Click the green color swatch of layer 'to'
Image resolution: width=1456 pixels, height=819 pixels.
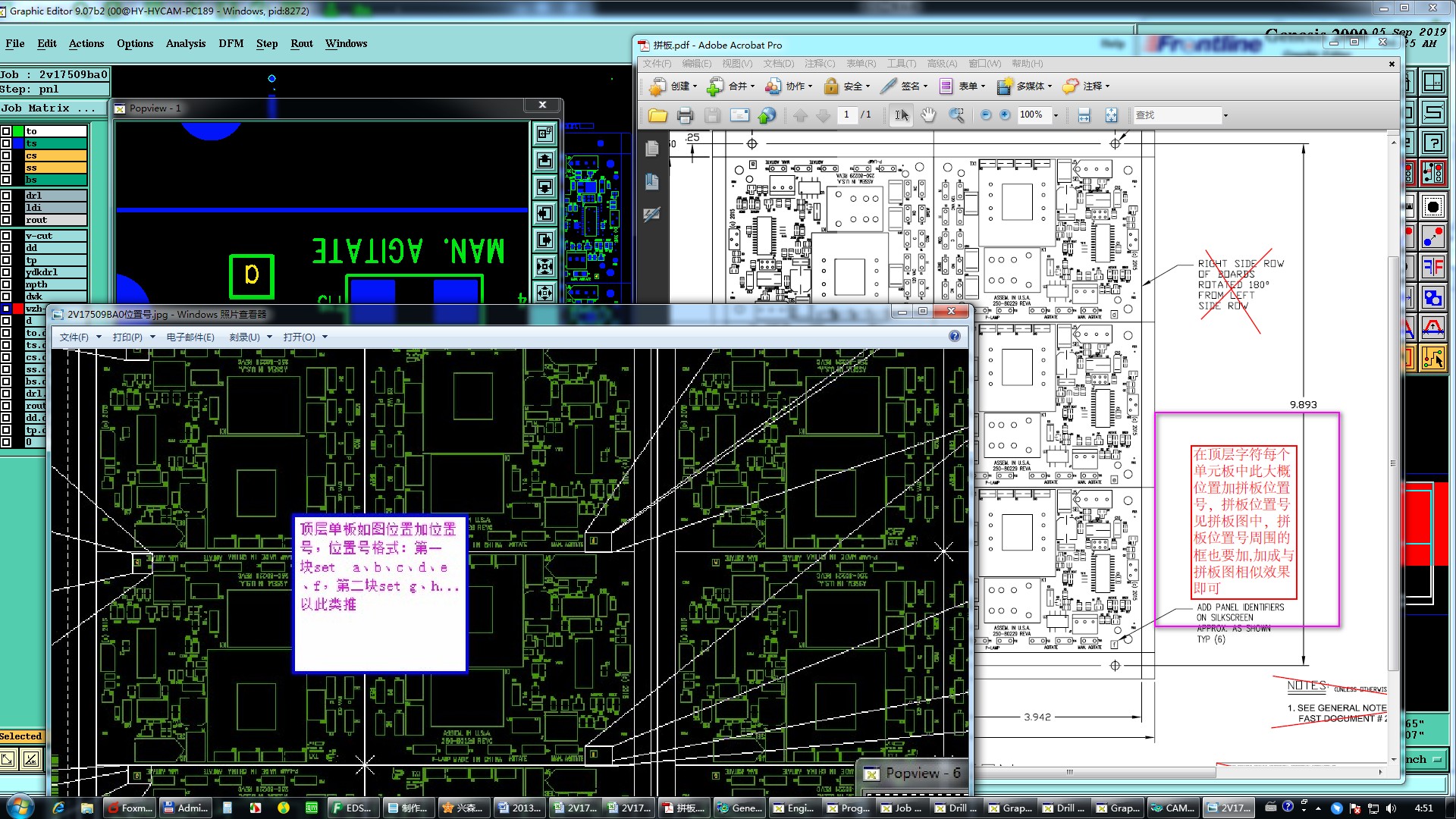pos(18,131)
